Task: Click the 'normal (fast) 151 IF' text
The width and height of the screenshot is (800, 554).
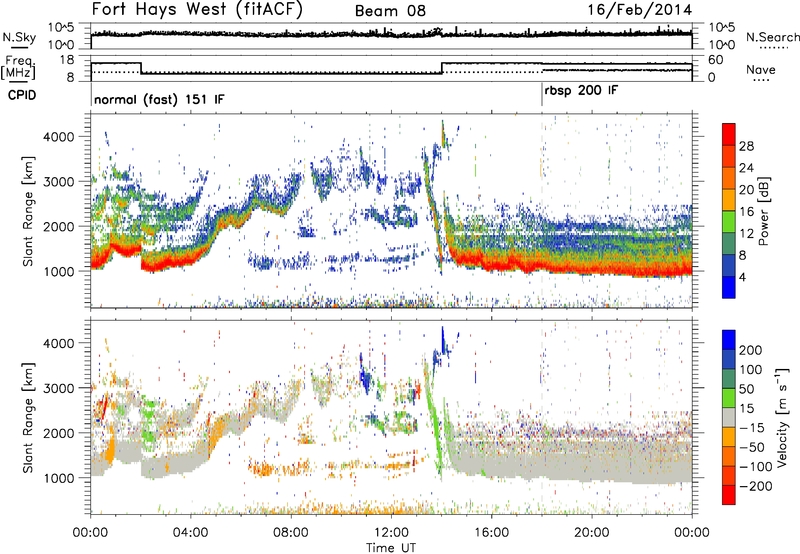Action: 159,99
